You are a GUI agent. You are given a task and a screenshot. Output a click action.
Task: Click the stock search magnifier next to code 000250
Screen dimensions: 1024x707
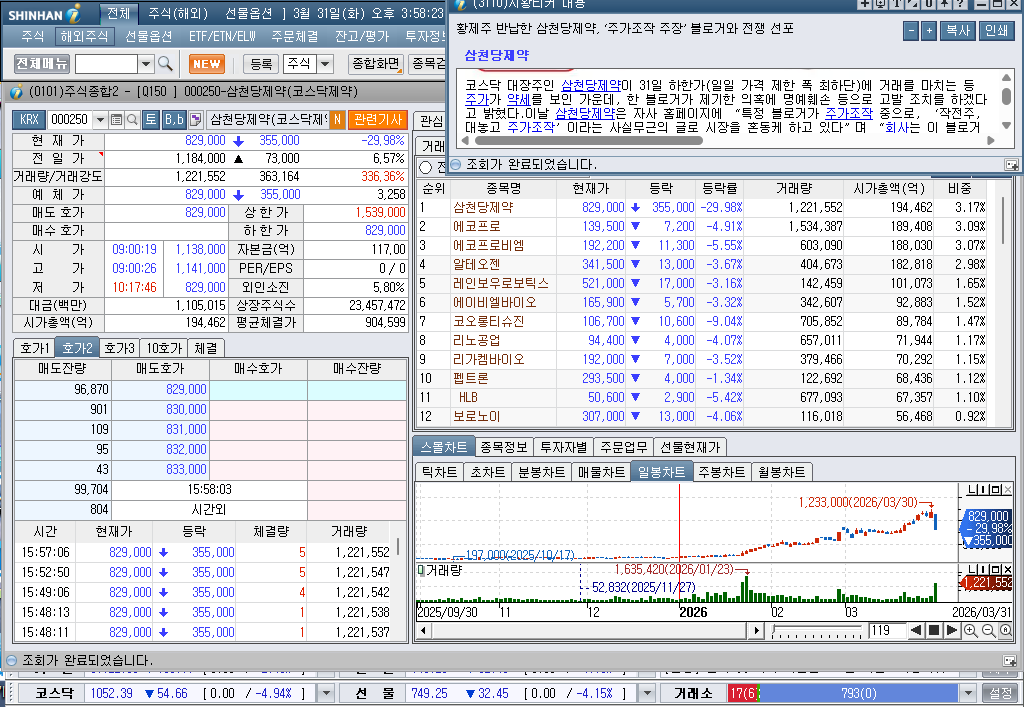click(132, 119)
